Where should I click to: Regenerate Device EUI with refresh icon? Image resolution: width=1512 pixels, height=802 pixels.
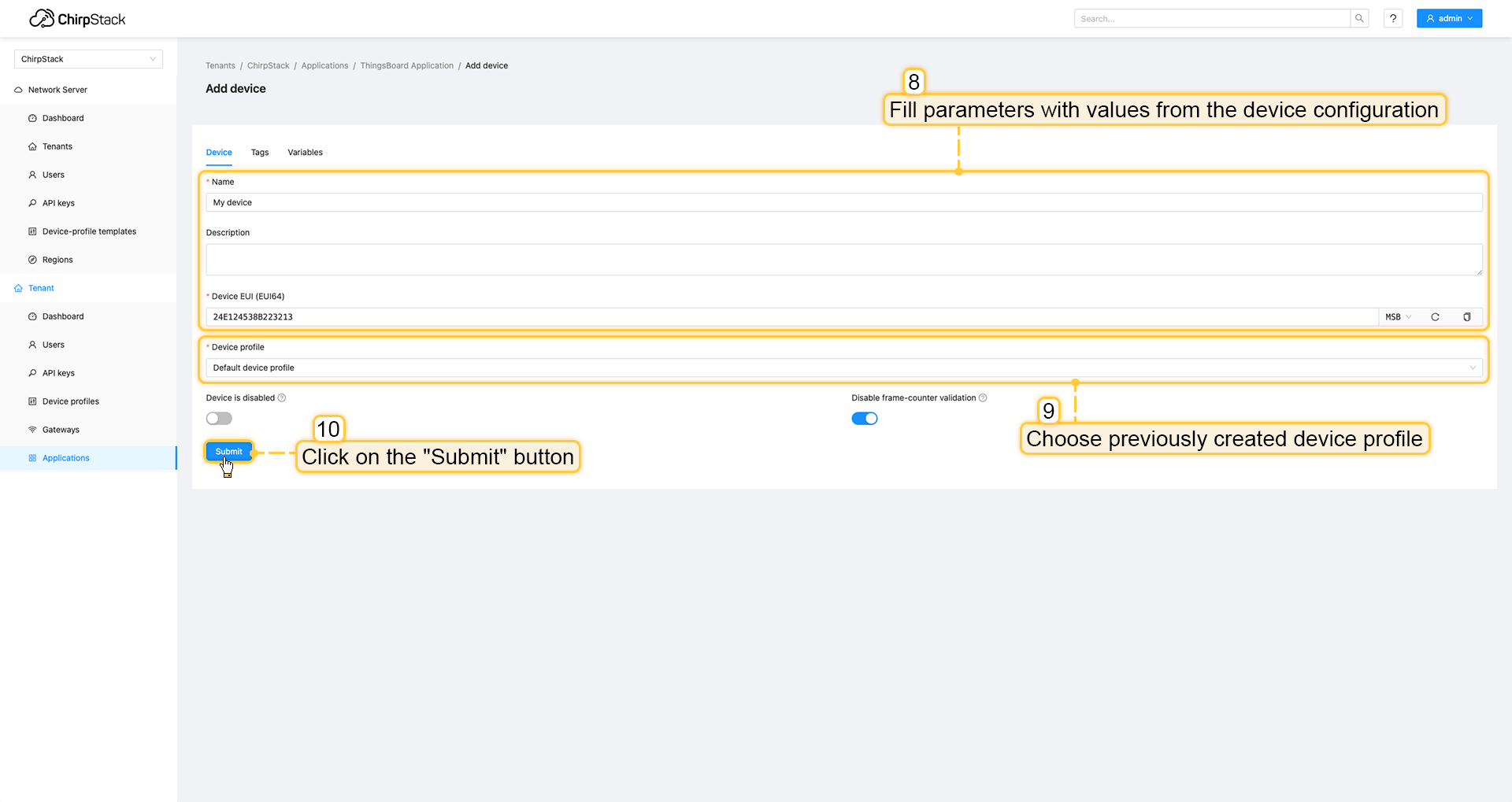coord(1435,317)
